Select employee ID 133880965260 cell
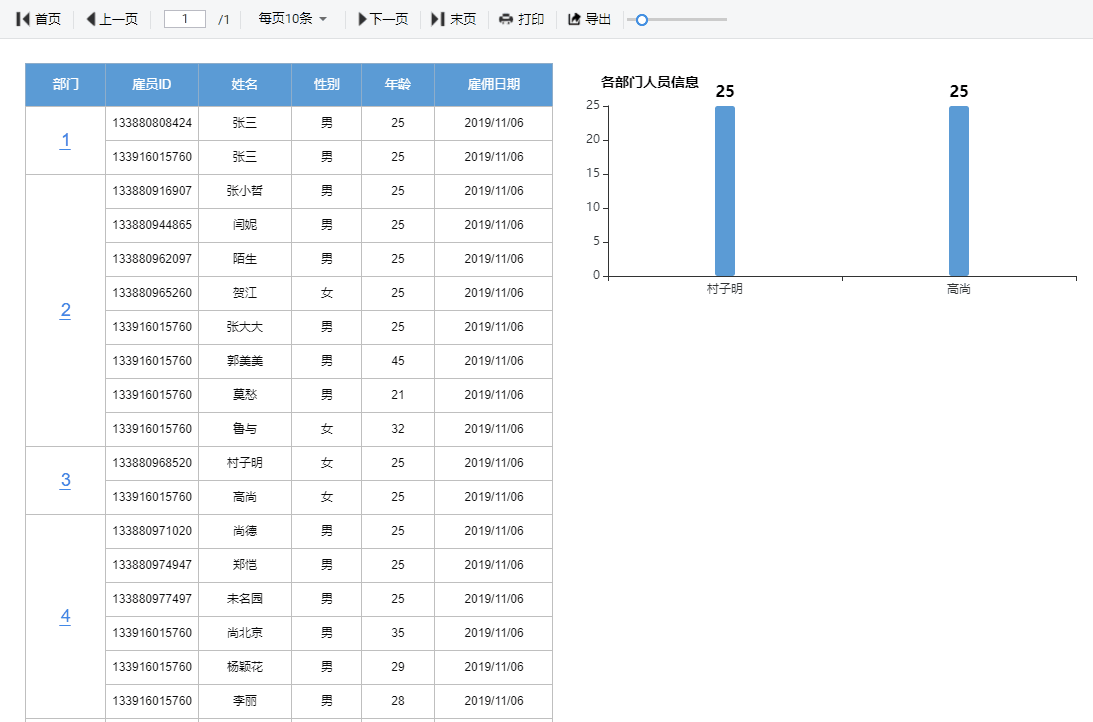The width and height of the screenshot is (1093, 722). click(152, 293)
